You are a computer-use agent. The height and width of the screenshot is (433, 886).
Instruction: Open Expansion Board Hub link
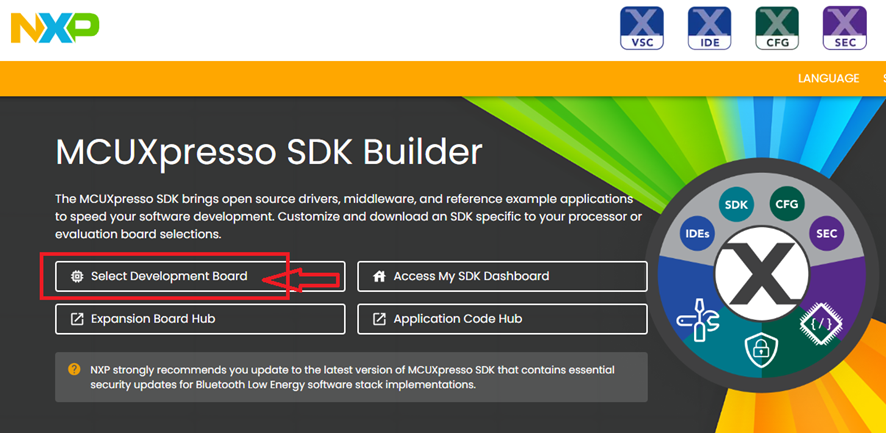pyautogui.click(x=200, y=319)
